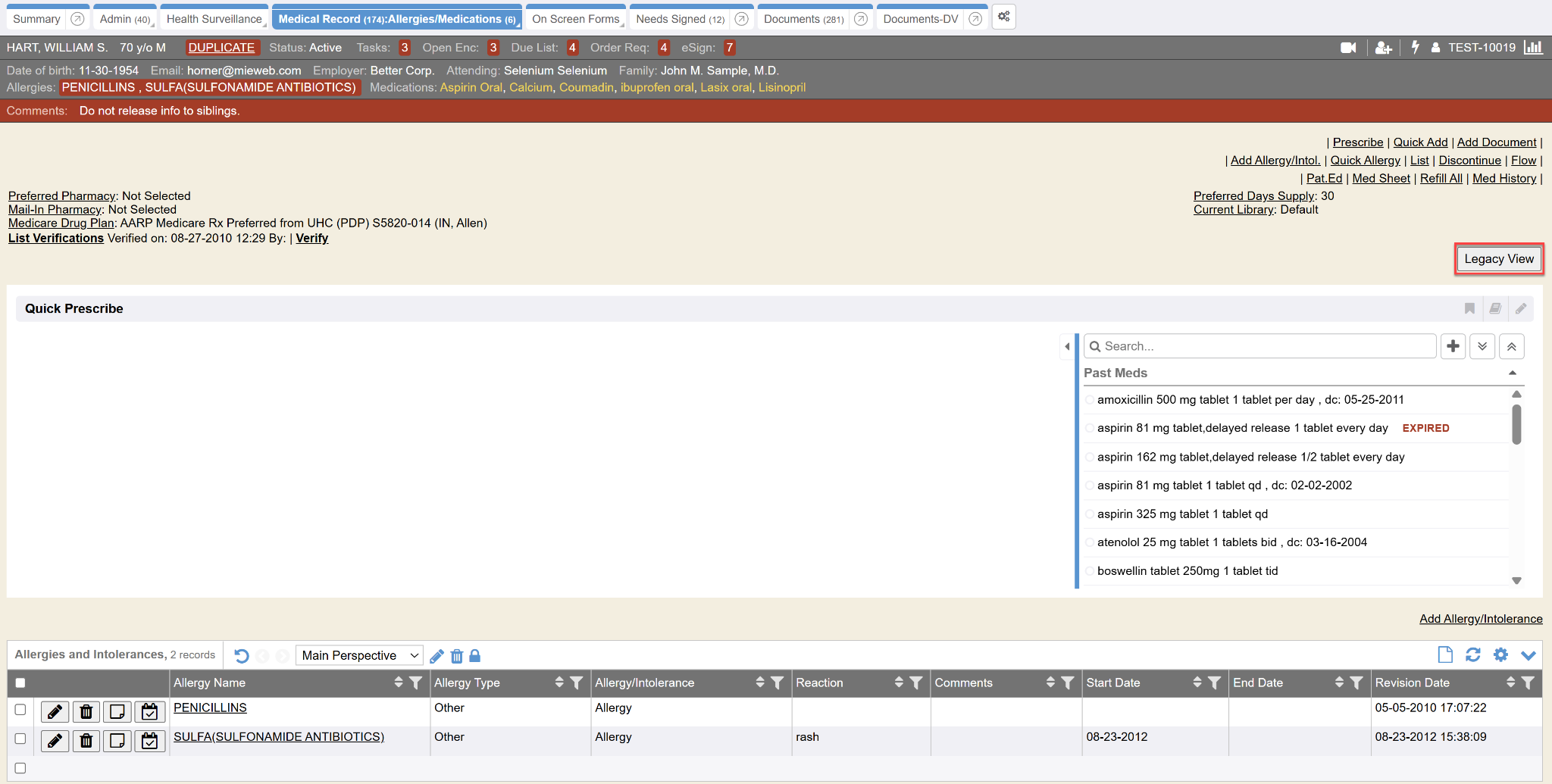The image size is (1552, 784).
Task: Check the SULFA row checkbox
Action: (x=20, y=739)
